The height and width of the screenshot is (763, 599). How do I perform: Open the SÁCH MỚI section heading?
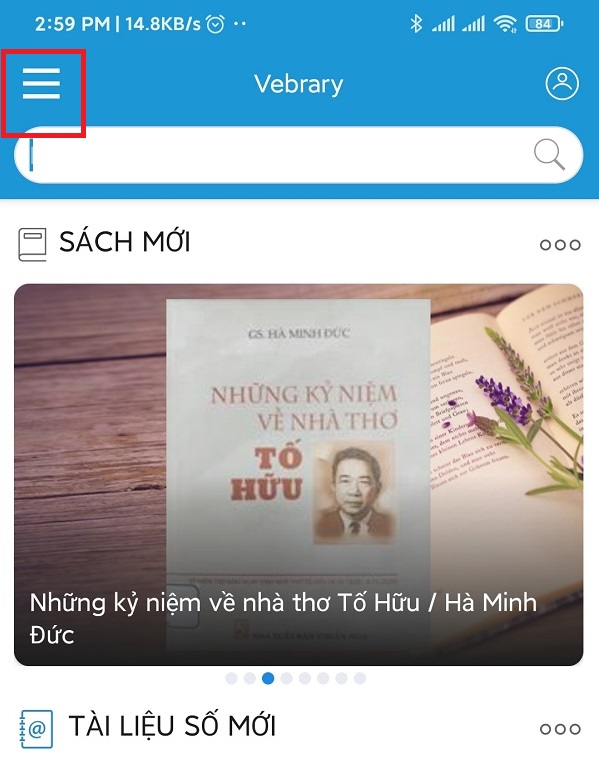click(125, 241)
